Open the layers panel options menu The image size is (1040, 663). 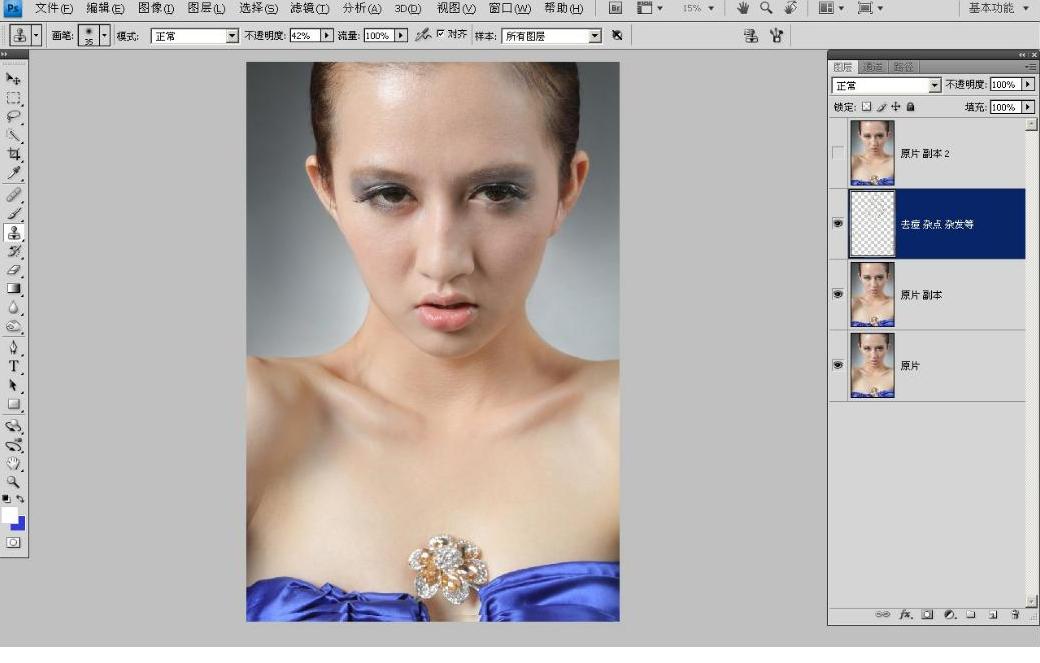coord(1029,67)
